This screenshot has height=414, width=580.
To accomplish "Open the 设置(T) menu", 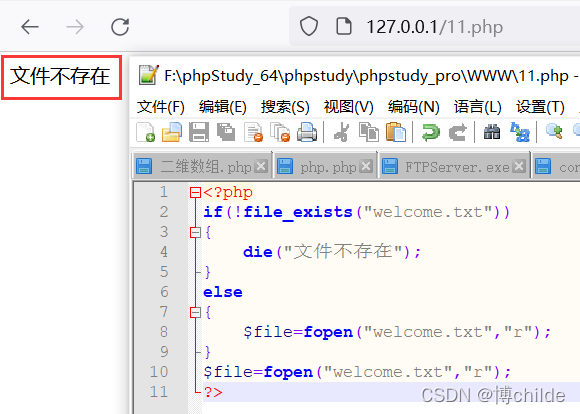I will click(540, 107).
